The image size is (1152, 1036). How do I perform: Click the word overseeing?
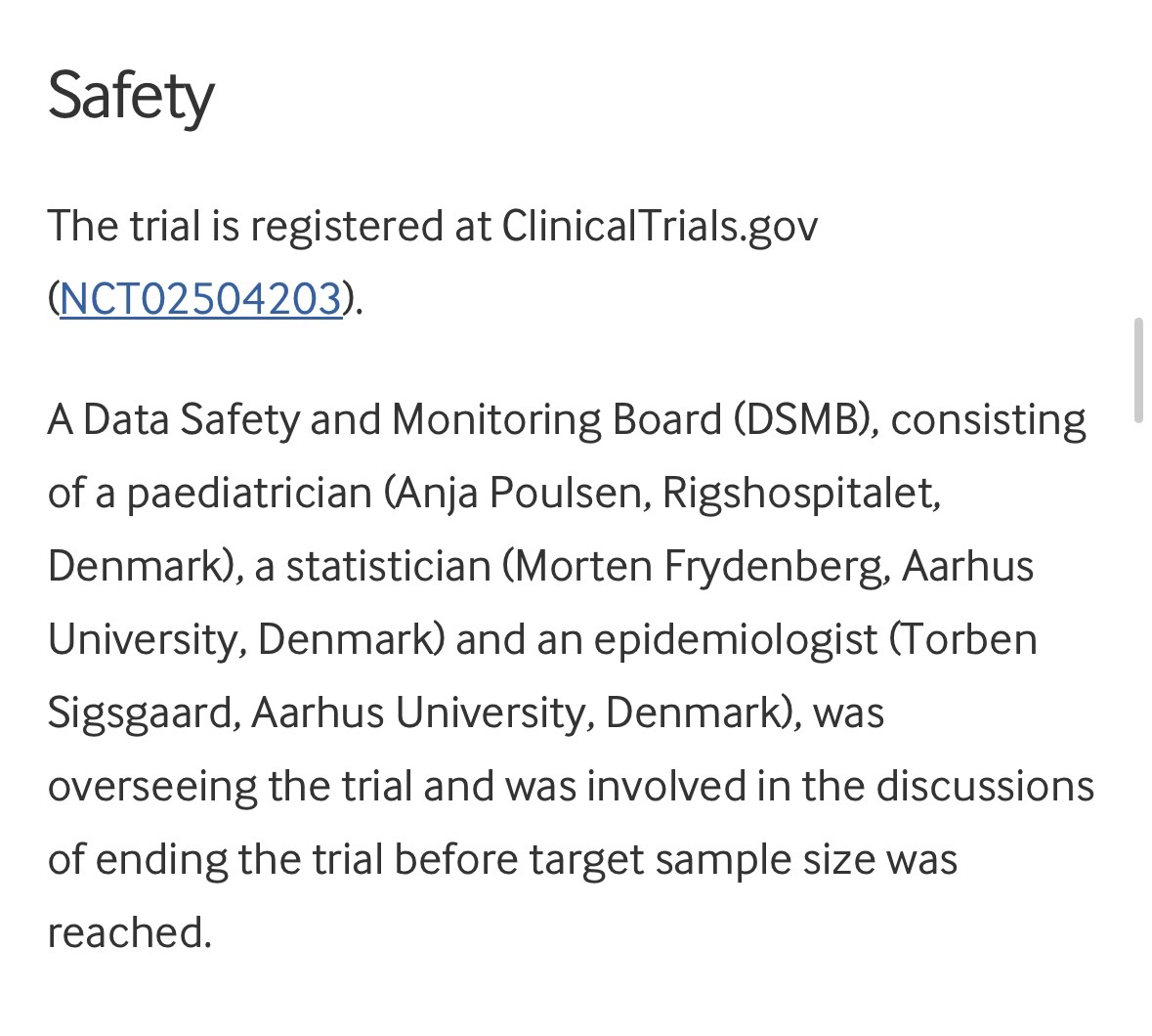tap(151, 786)
